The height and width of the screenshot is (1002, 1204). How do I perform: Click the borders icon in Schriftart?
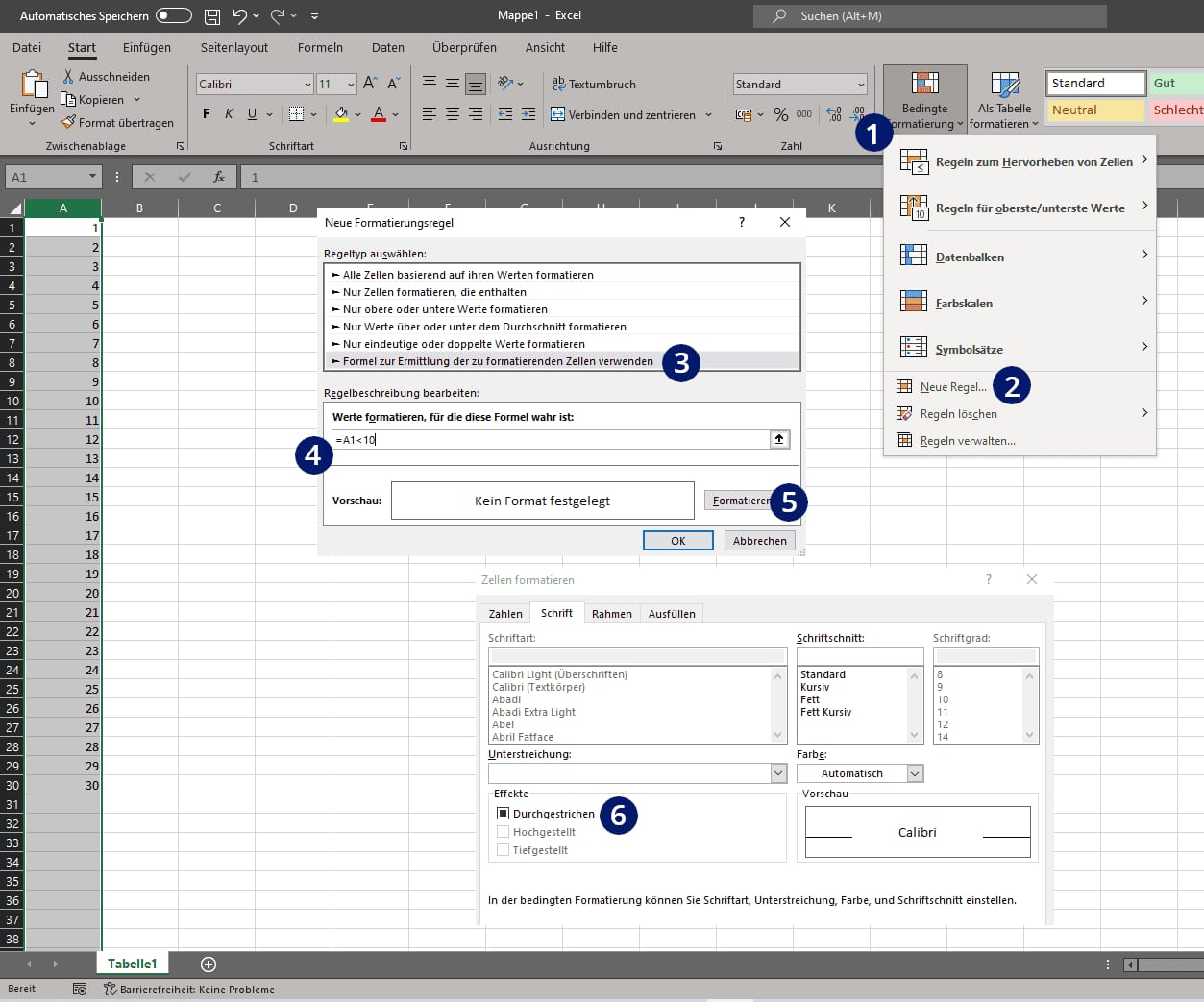pyautogui.click(x=296, y=113)
